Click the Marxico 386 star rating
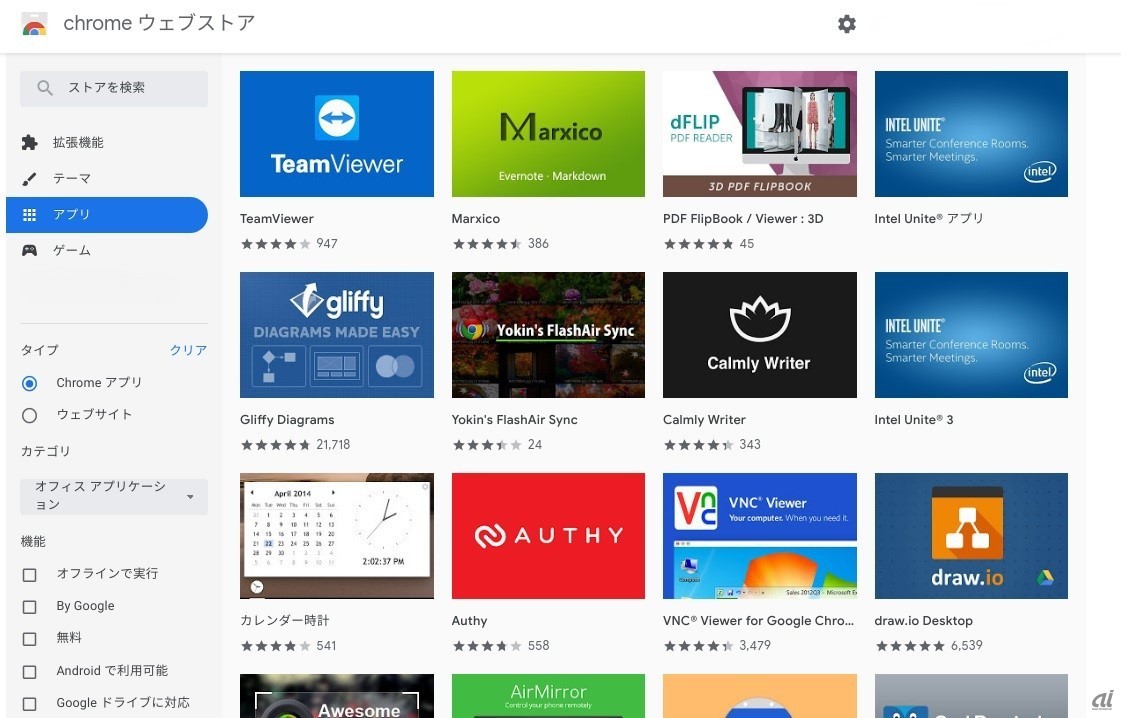The image size is (1121, 718). (500, 244)
